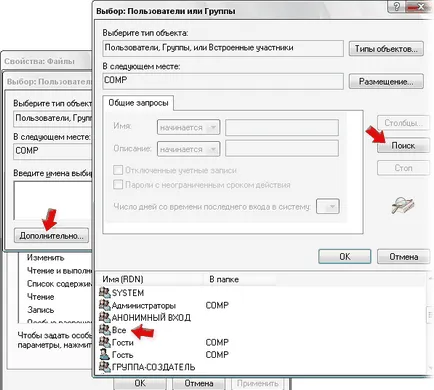Click the COMP location field in front dialog
The width and height of the screenshot is (434, 390).
pos(223,81)
